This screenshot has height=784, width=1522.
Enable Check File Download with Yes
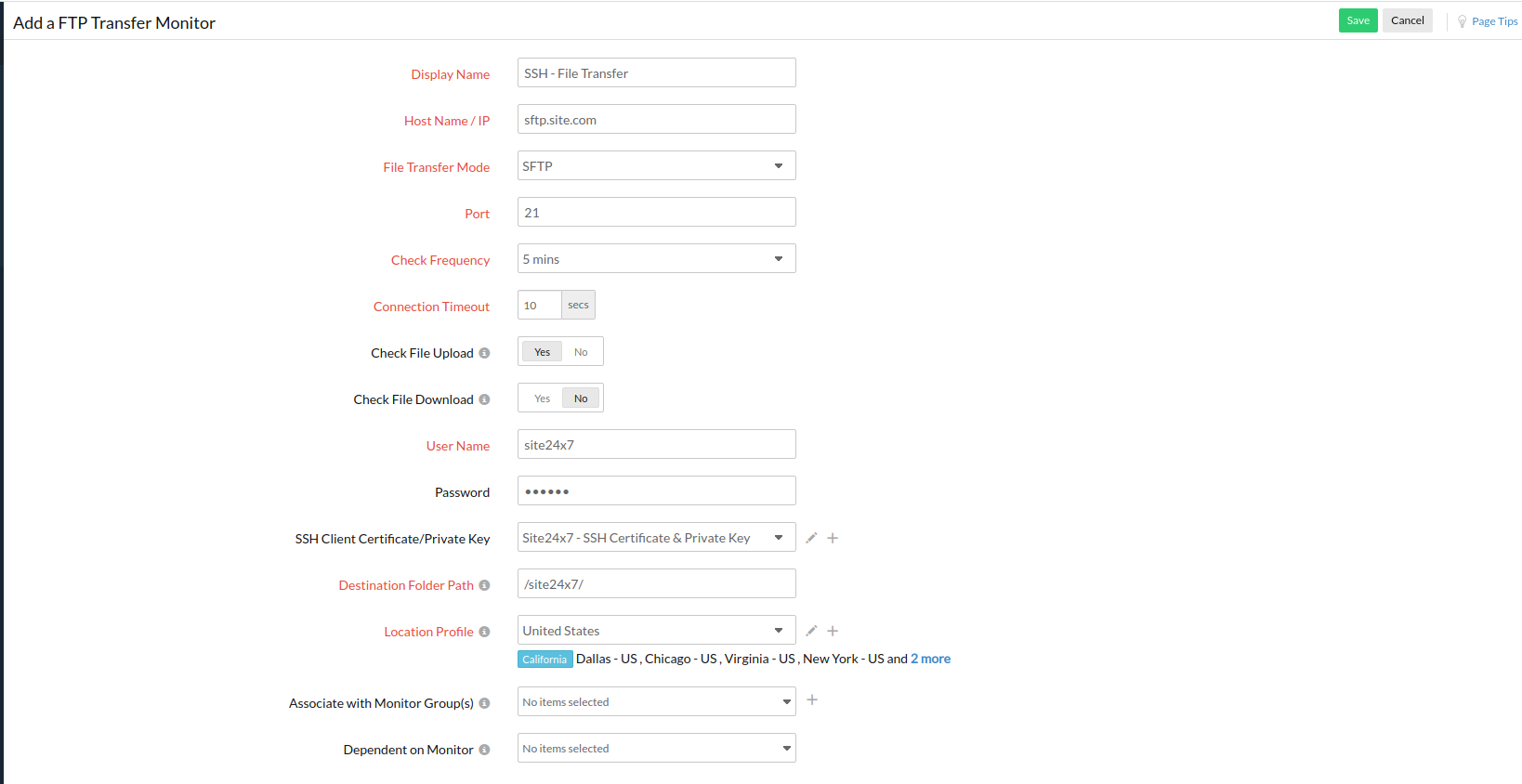tap(542, 399)
